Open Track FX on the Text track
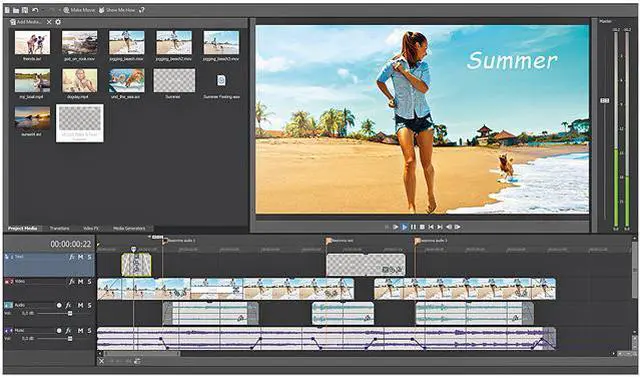The height and width of the screenshot is (378, 640). (71, 257)
